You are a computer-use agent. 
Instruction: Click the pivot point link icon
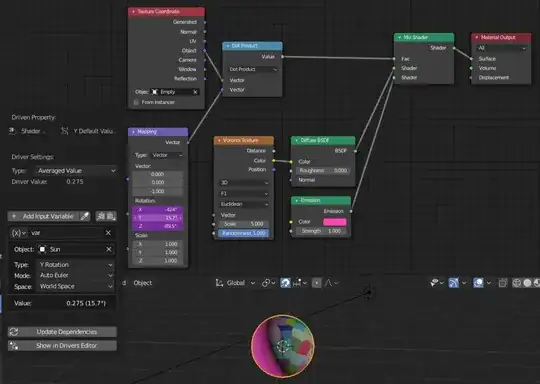tap(266, 283)
